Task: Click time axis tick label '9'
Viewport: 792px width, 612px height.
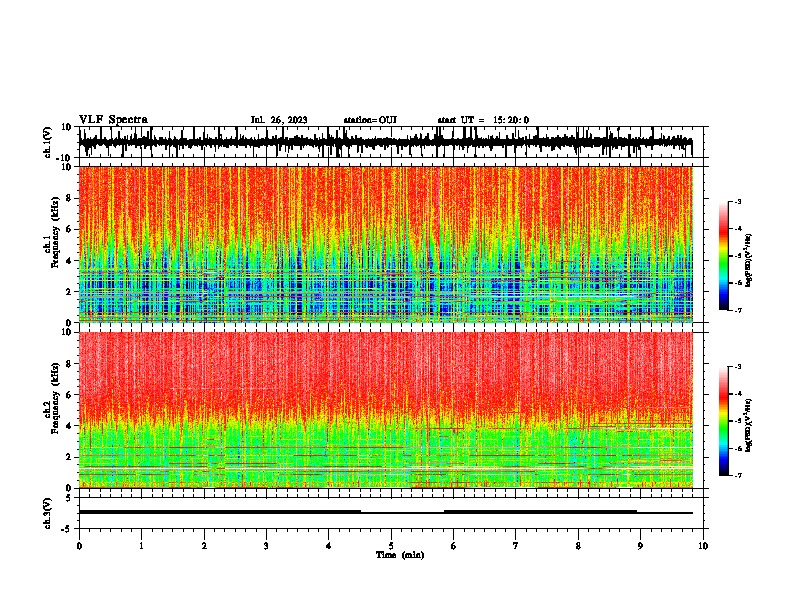Action: [x=640, y=546]
